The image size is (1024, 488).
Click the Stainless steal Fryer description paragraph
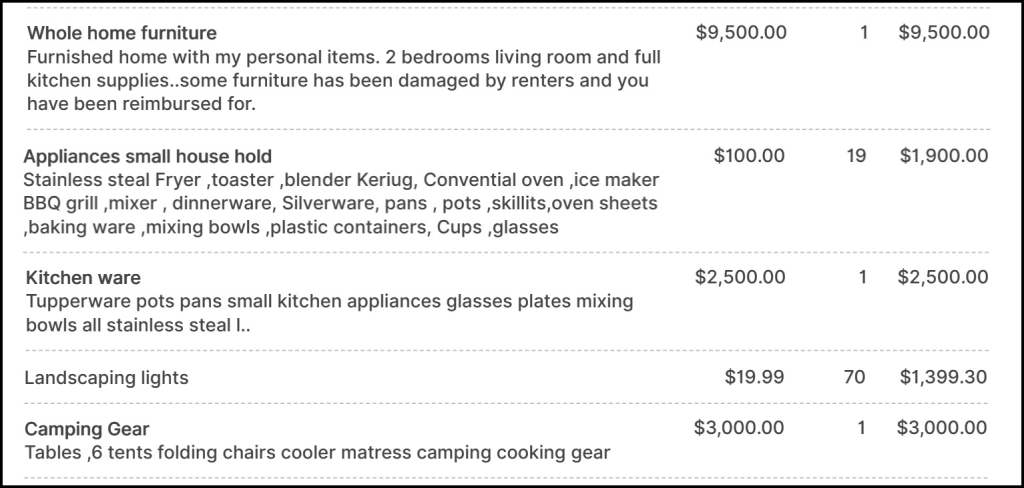tap(340, 204)
